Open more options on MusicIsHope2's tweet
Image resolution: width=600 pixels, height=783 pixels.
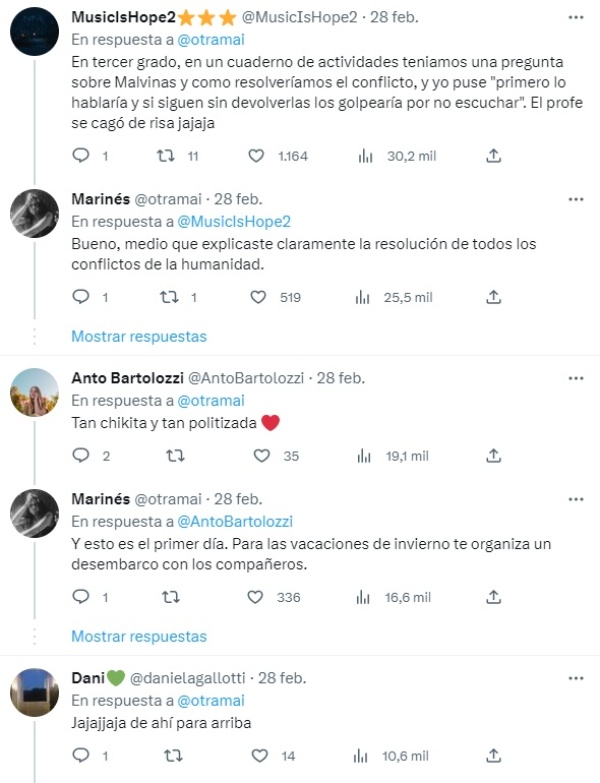tap(576, 18)
